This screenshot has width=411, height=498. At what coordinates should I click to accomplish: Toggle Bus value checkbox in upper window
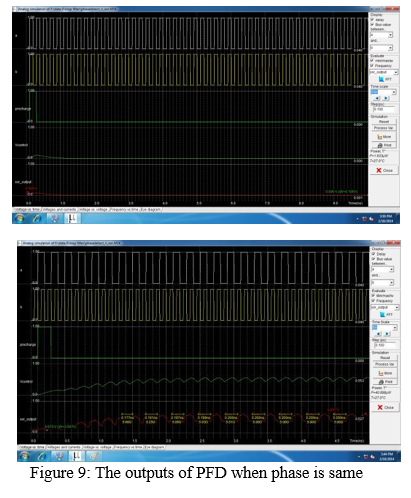[x=372, y=25]
